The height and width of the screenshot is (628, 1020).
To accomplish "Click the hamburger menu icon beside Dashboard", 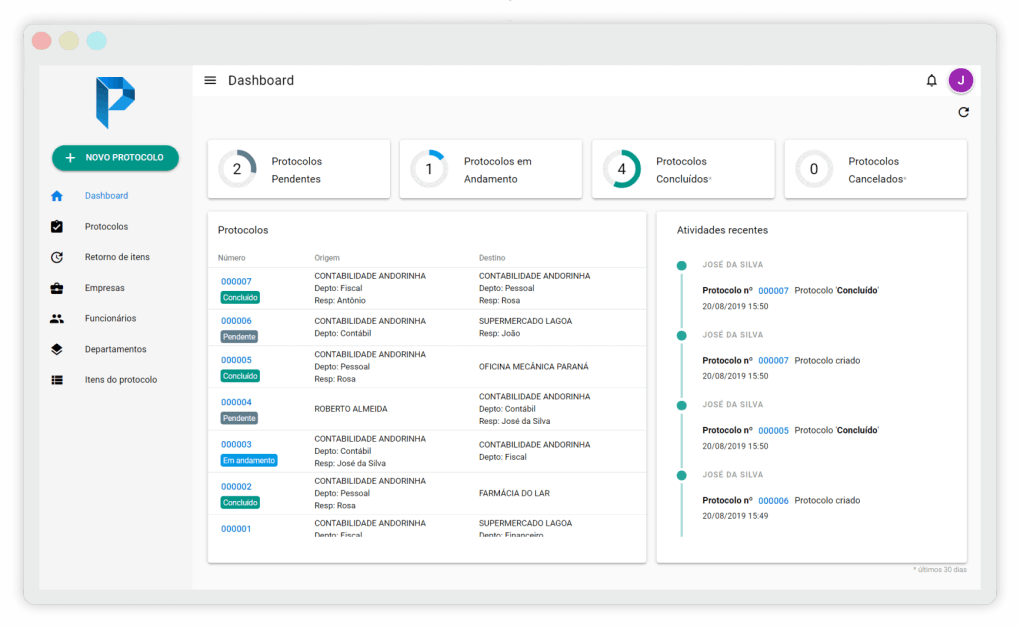I will 210,81.
